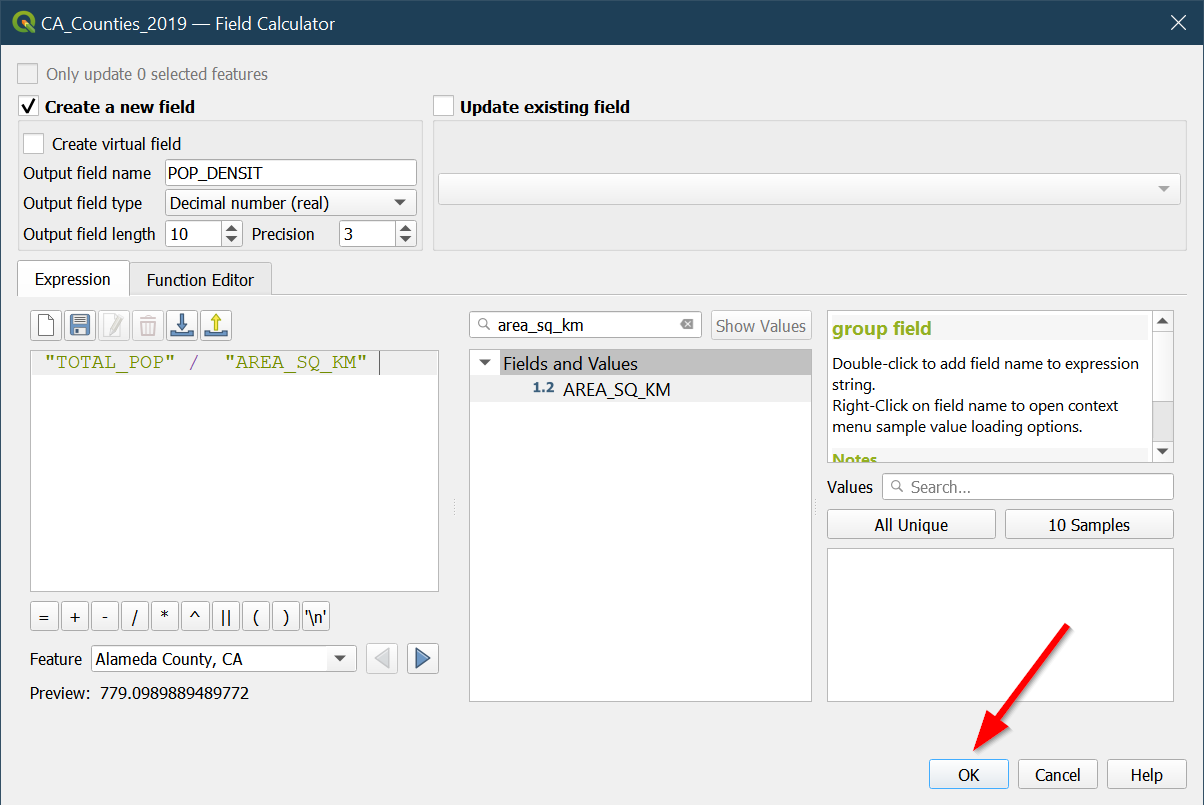Open the Feature selection dropdown
Viewport: 1204px width, 805px height.
pos(223,659)
